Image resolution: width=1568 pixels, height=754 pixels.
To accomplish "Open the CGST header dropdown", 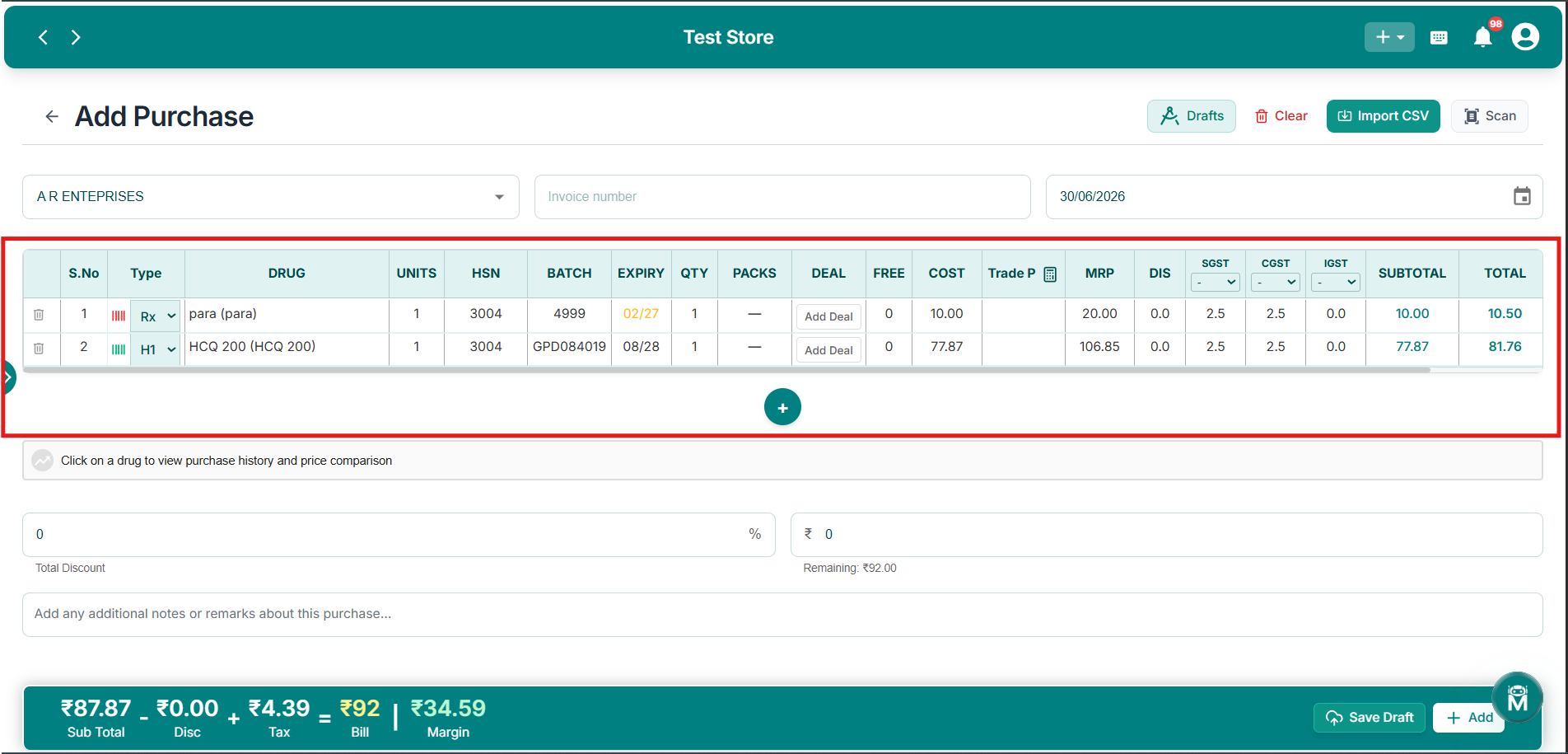I will (1276, 283).
